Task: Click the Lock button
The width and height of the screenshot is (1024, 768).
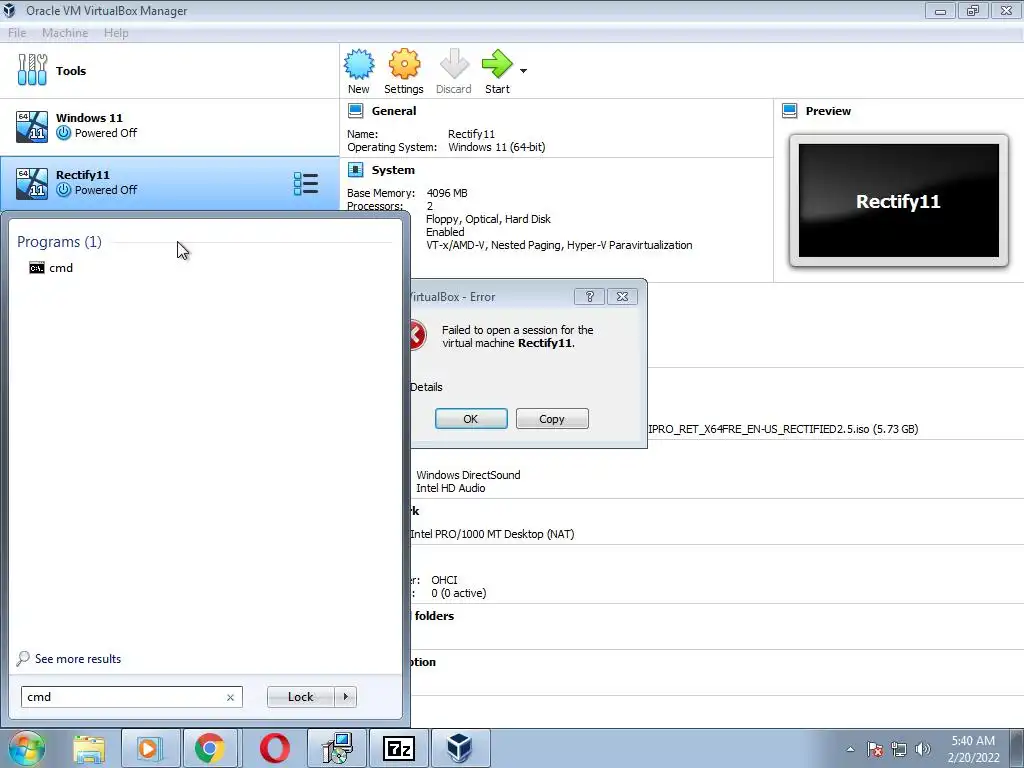Action: pyautogui.click(x=300, y=697)
